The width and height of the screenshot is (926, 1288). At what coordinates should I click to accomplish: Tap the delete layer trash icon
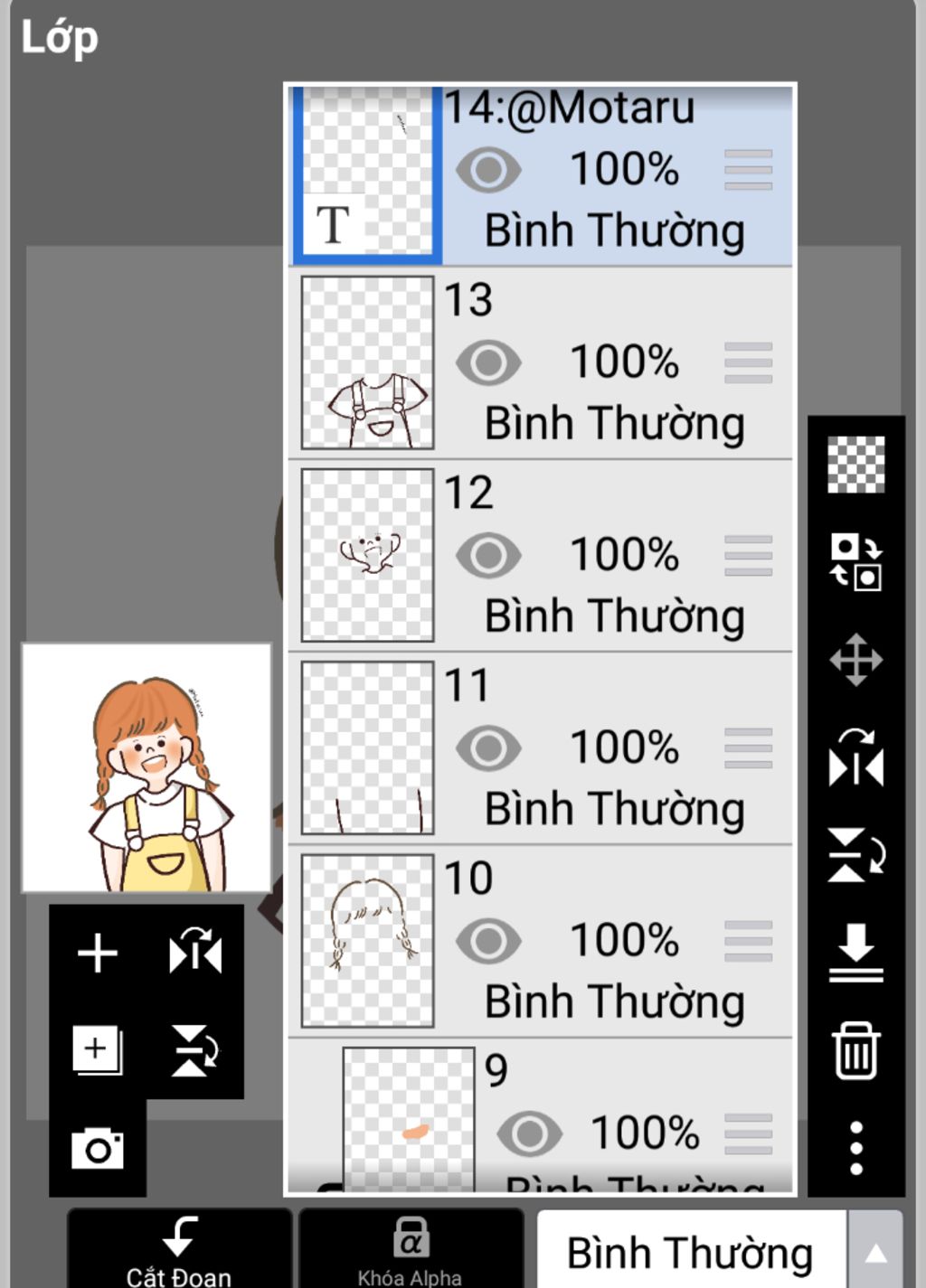(x=855, y=1050)
